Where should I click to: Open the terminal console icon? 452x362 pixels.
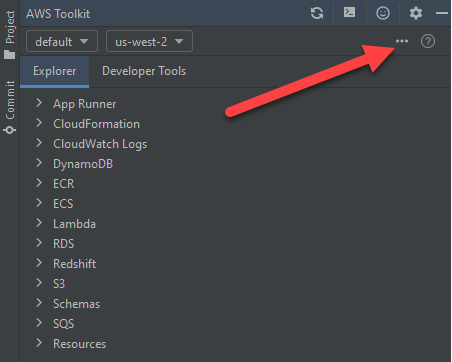click(349, 13)
